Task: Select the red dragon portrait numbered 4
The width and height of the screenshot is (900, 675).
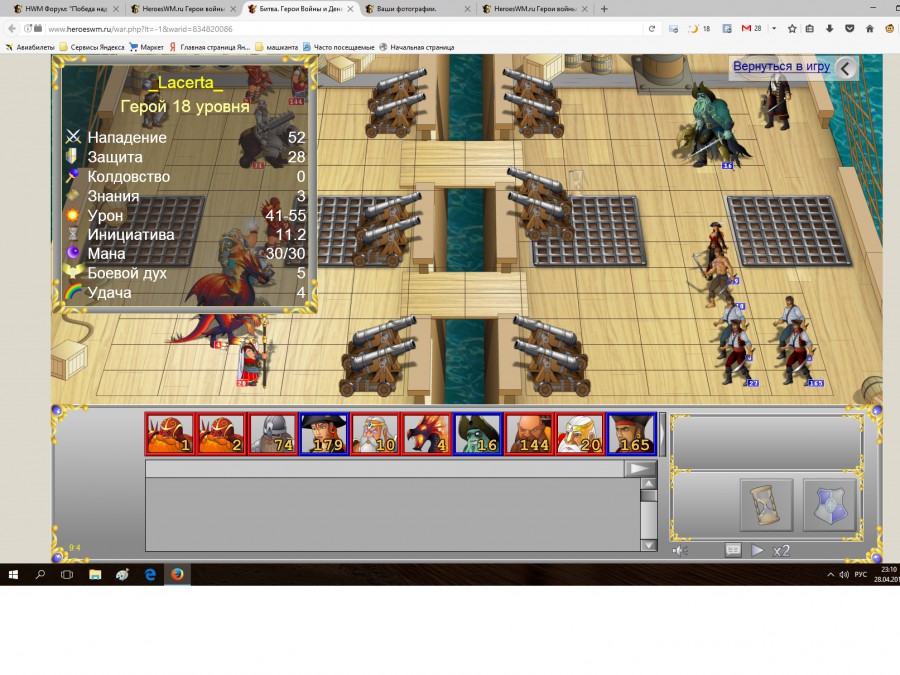Action: 426,434
